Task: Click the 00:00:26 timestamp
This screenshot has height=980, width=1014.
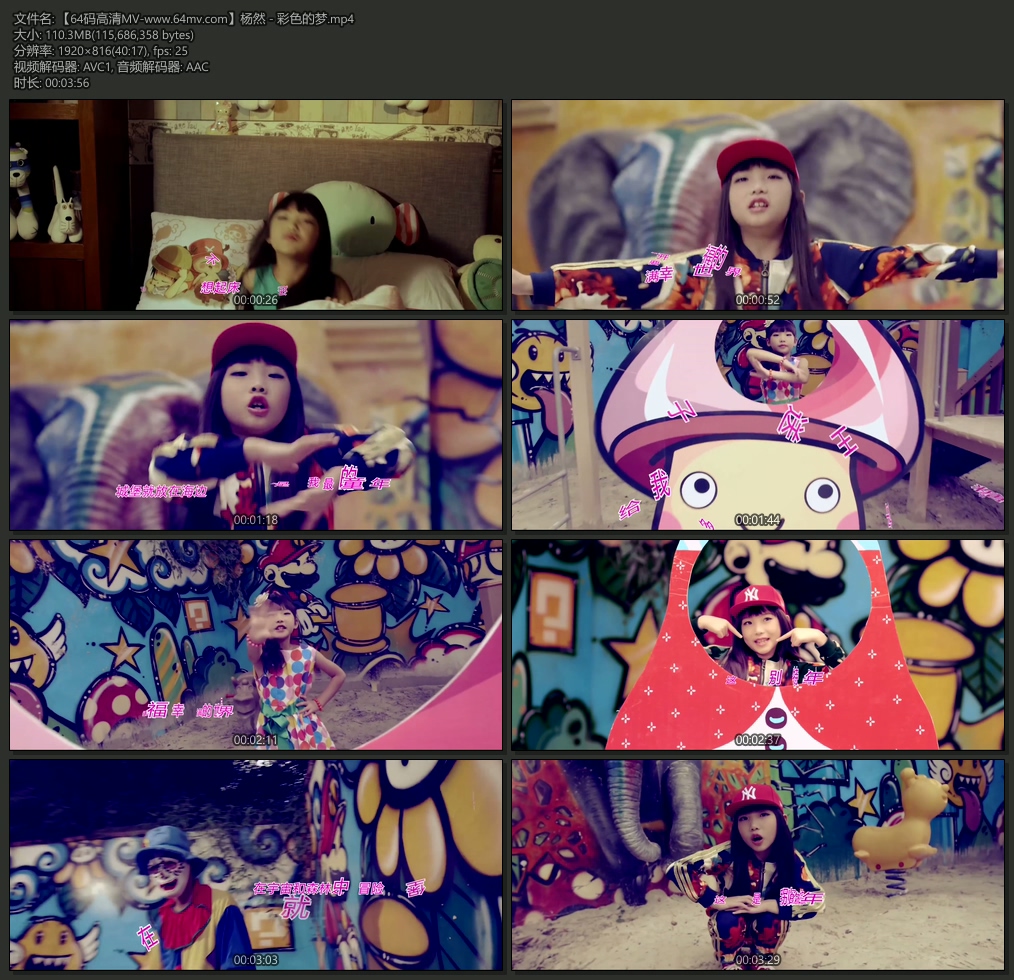Action: pos(255,300)
